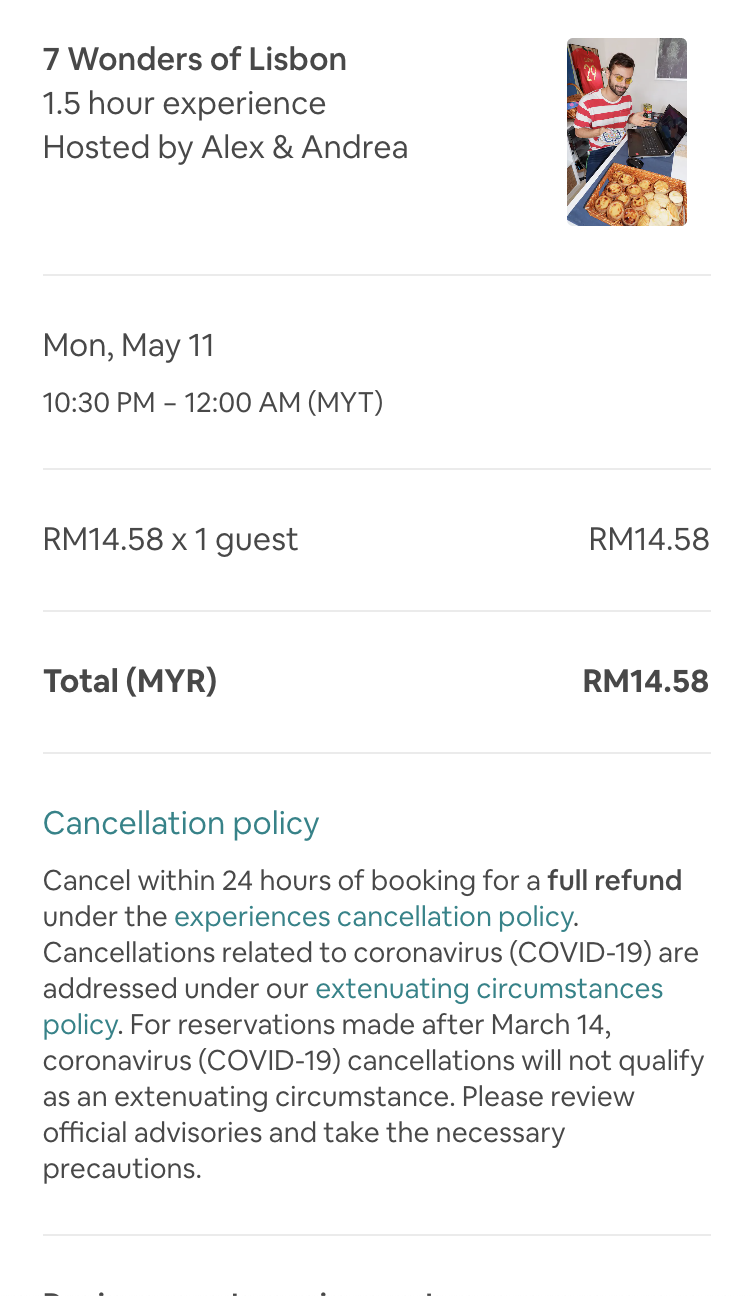
Task: Click the bold "full refund" text
Action: click(614, 881)
